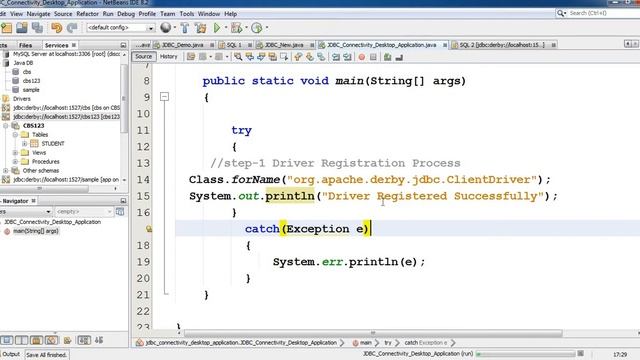Collapse the CBS123 schema node
Image resolution: width=640 pixels, height=360 pixels.
[6, 126]
